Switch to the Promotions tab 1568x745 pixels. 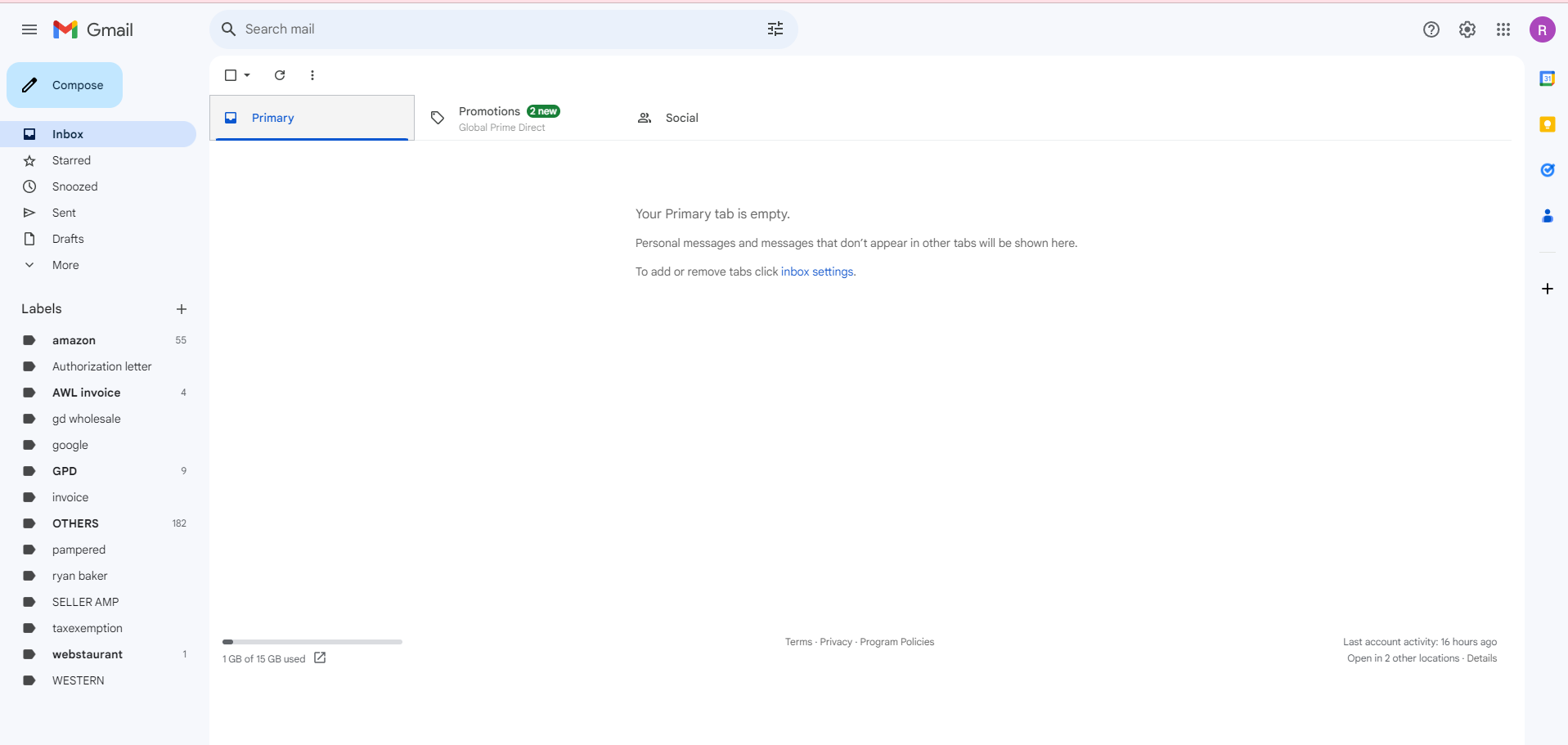click(517, 118)
